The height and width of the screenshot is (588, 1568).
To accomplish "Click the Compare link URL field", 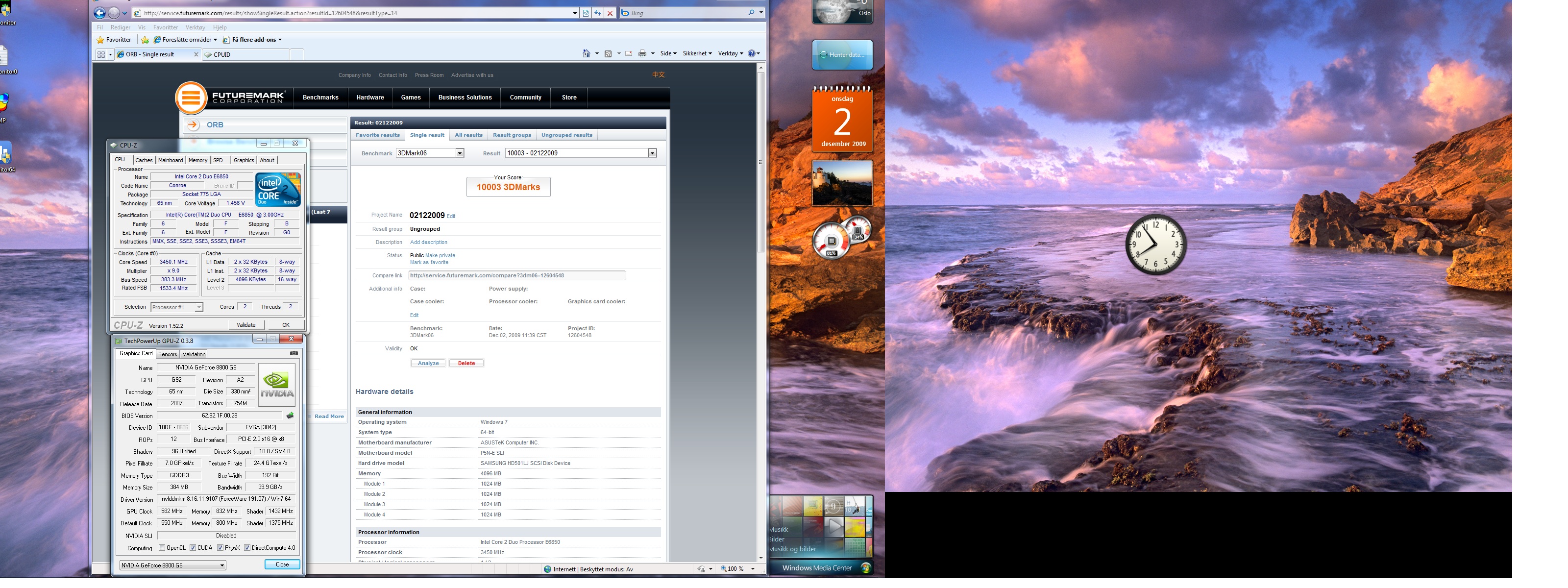I will [x=517, y=276].
